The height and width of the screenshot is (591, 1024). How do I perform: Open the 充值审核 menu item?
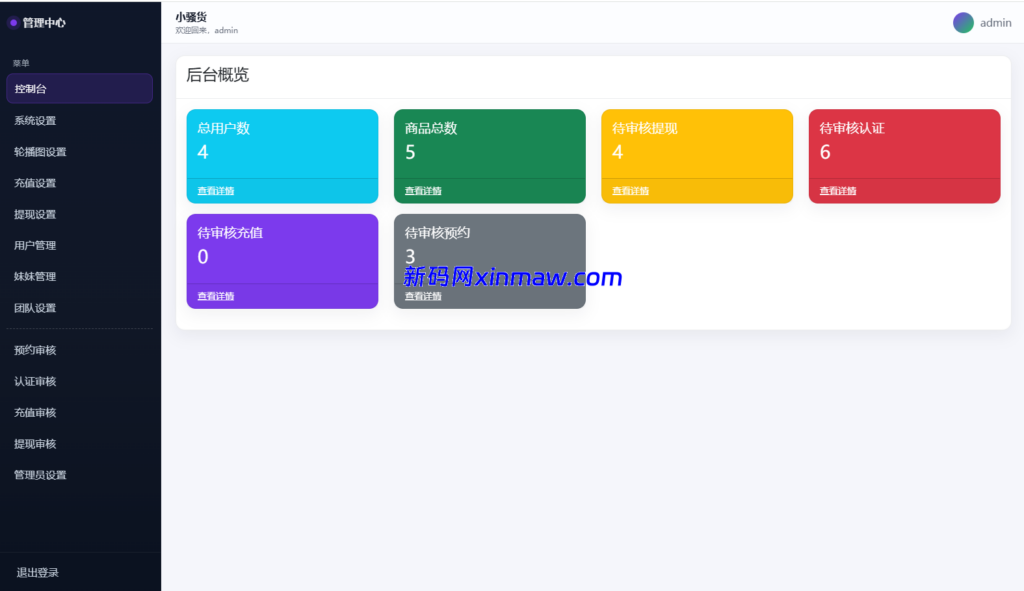click(x=79, y=413)
